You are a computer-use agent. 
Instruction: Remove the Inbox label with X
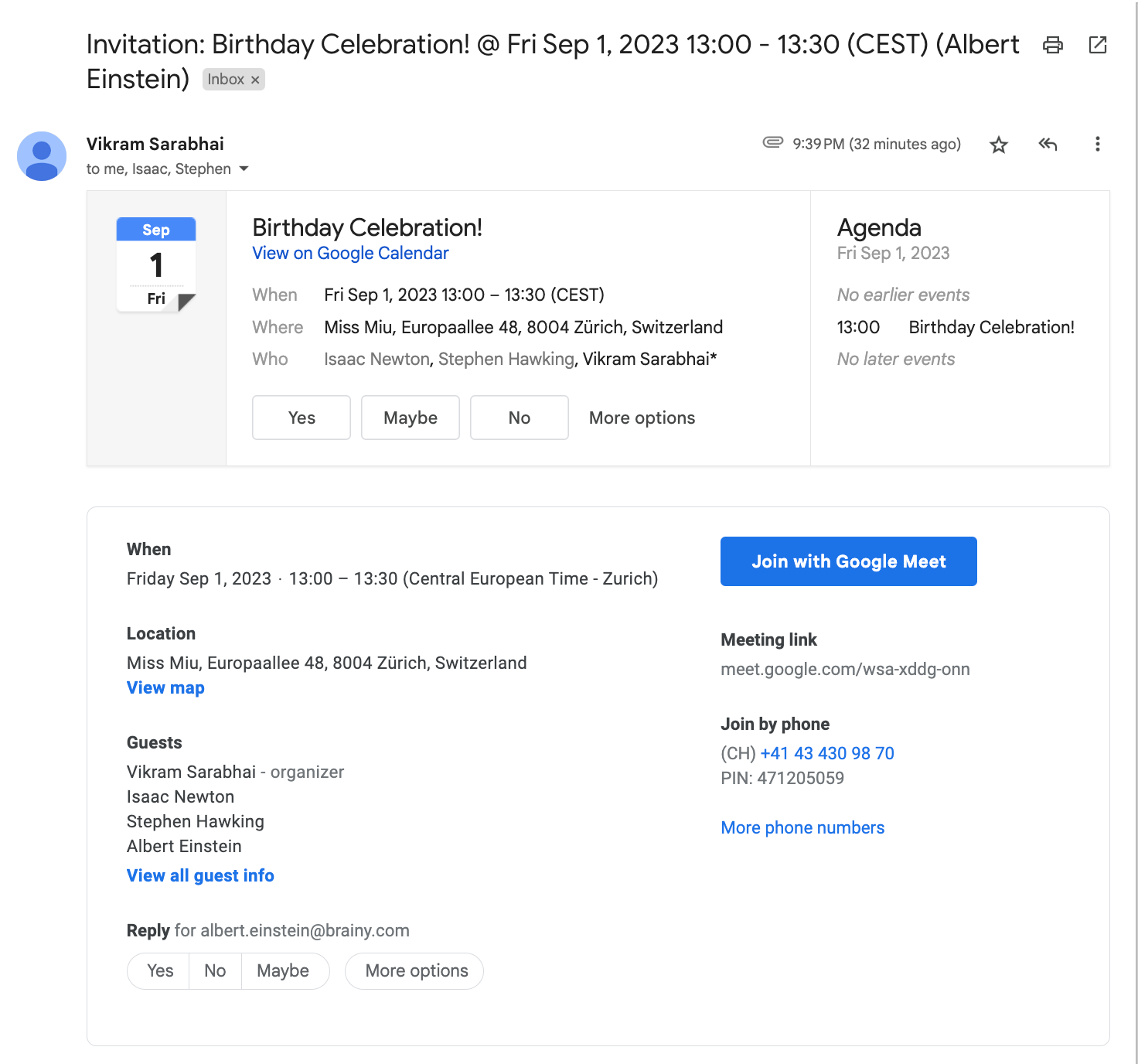(x=255, y=80)
